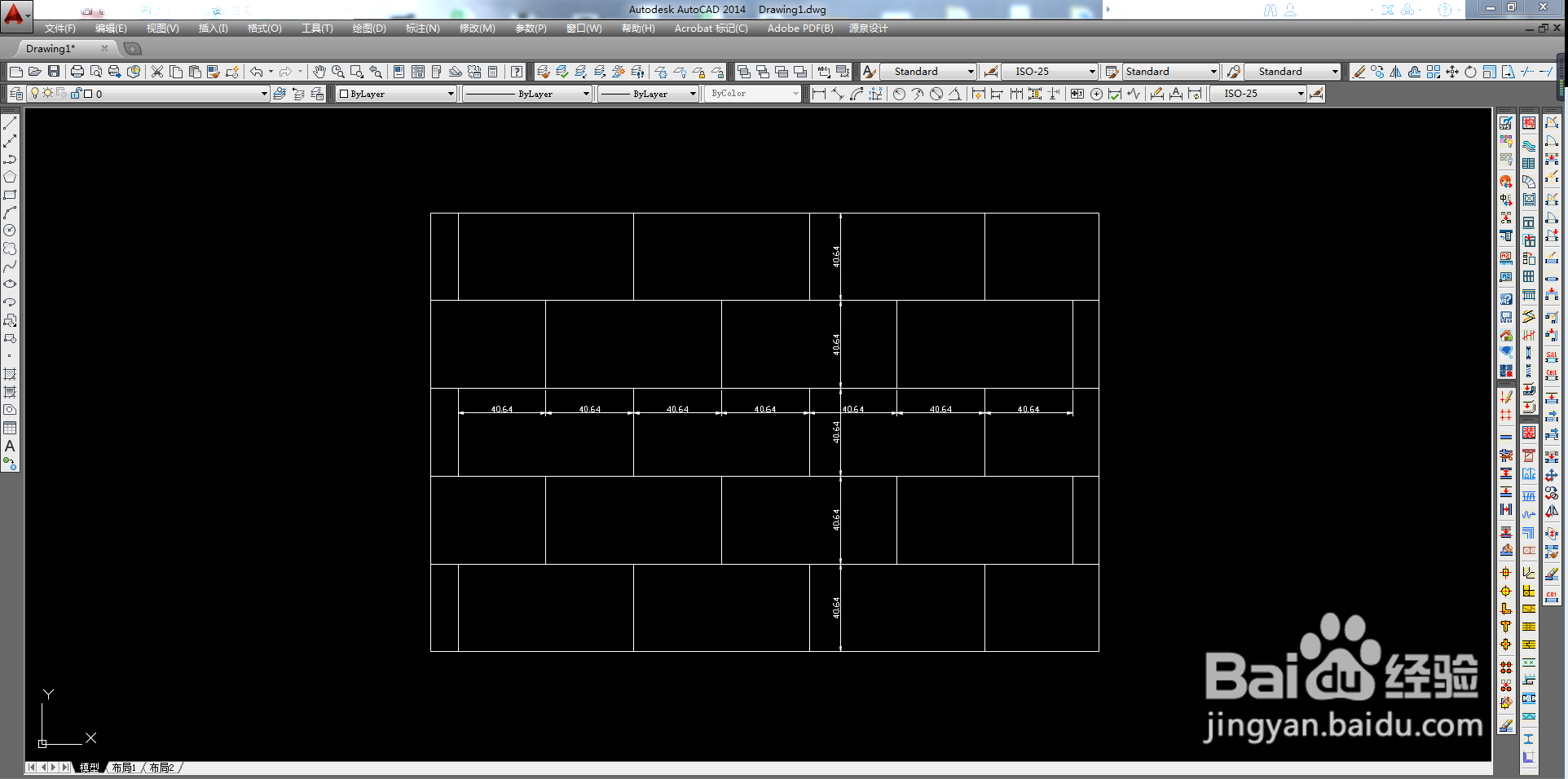The image size is (1568, 779).
Task: Select the Hatch tool
Action: (10, 374)
